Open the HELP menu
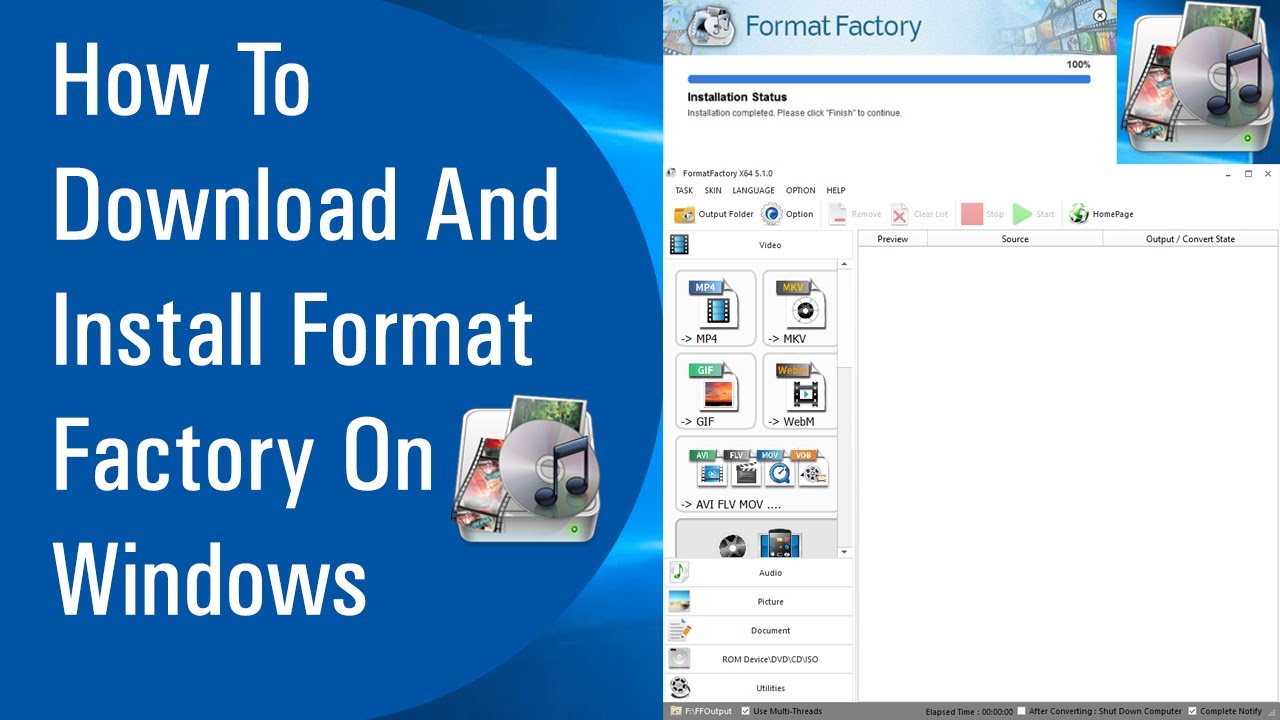The image size is (1280, 720). (836, 190)
